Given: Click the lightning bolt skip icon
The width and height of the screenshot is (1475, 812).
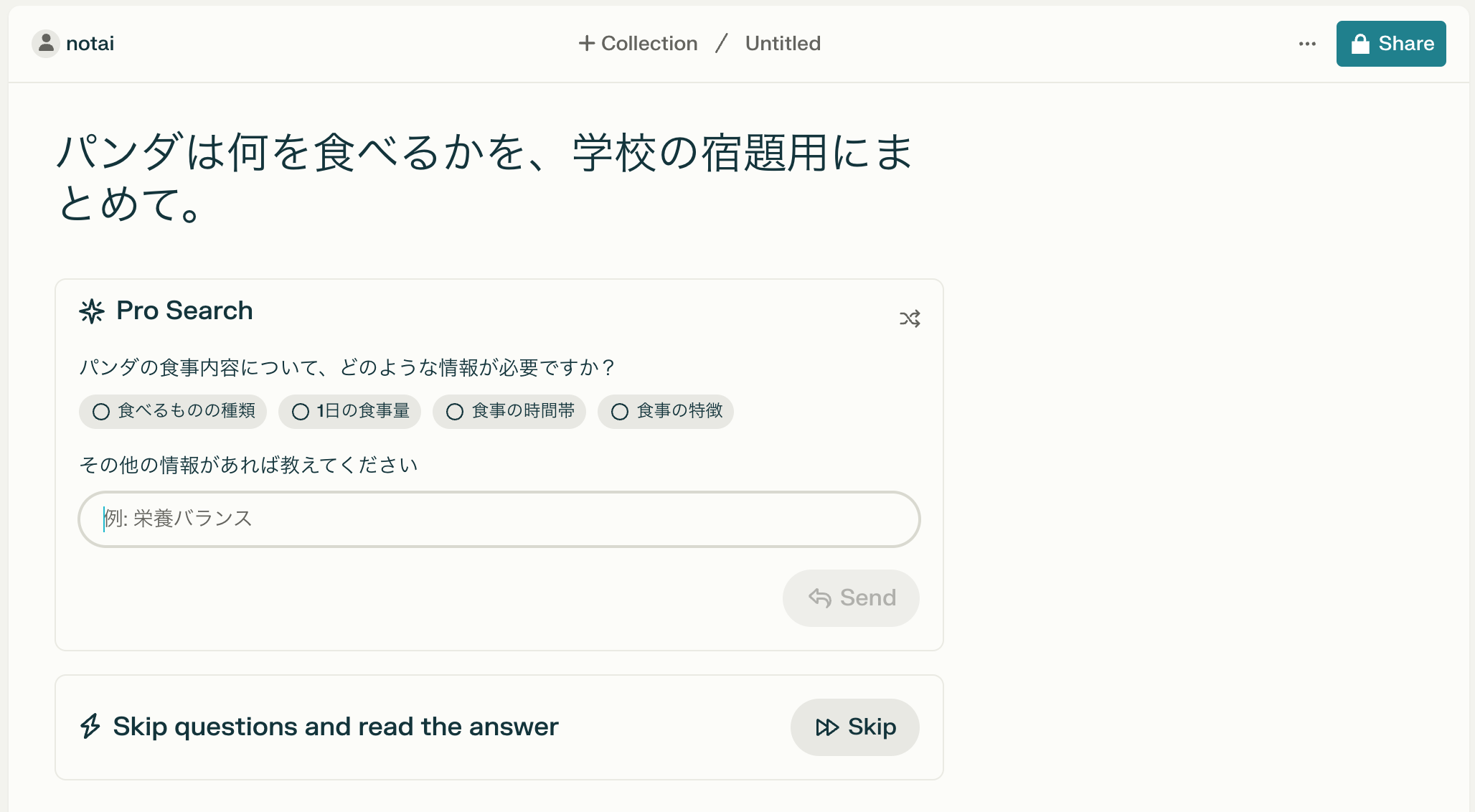Looking at the screenshot, I should click(90, 726).
